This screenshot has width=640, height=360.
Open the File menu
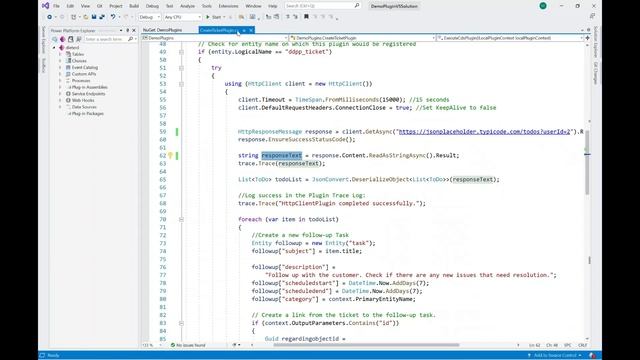[56, 6]
